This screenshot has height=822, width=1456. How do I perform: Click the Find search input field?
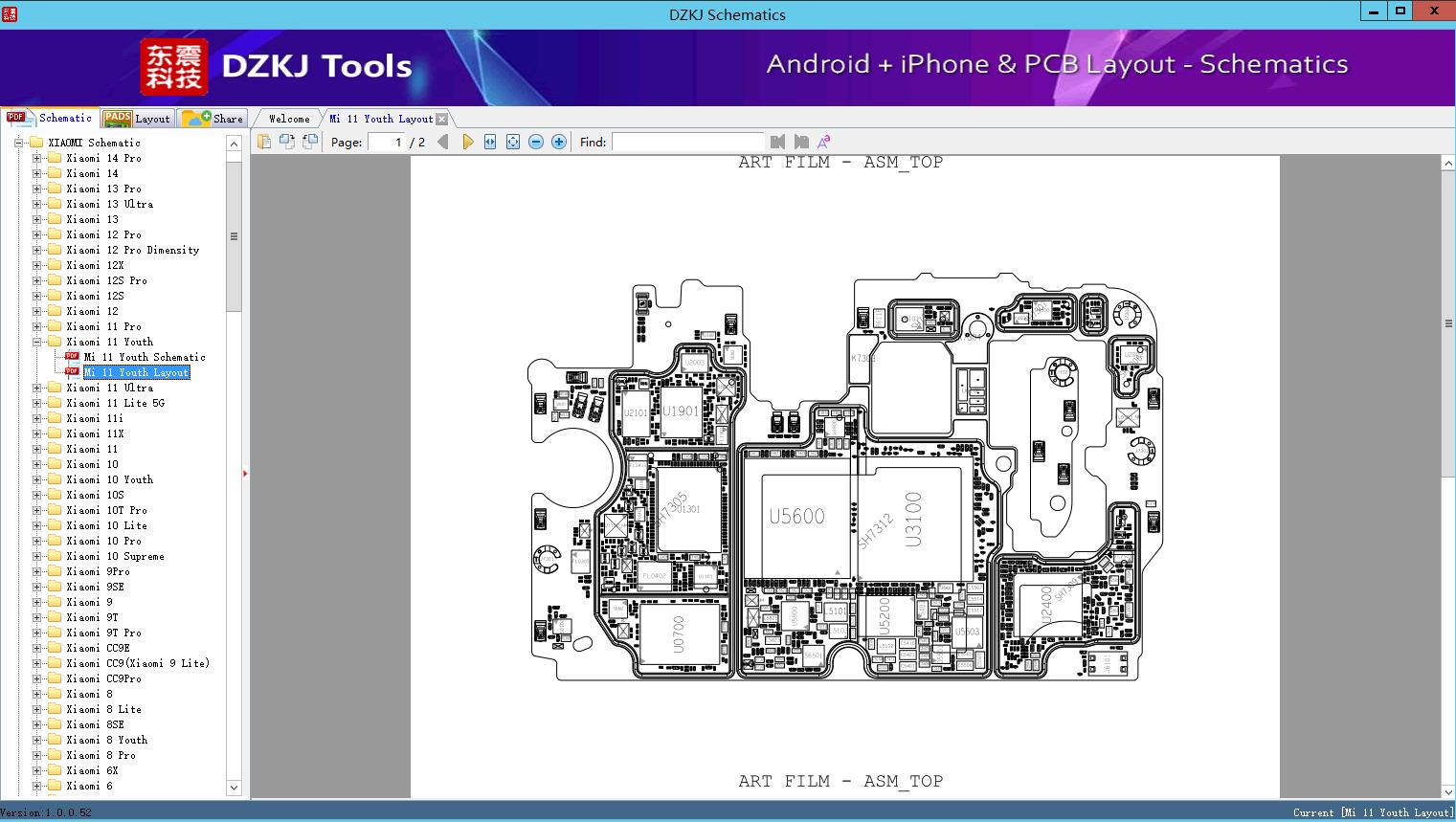(x=687, y=142)
